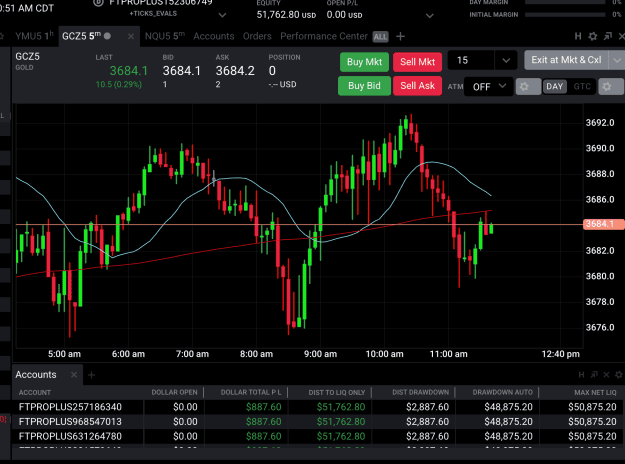Open the Performance Center tab
Image resolution: width=625 pixels, height=464 pixels.
[x=324, y=36]
